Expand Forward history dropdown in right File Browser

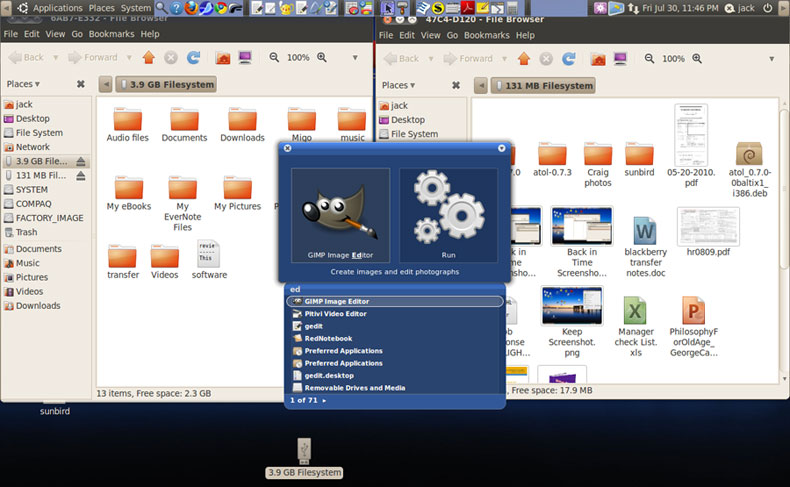click(504, 59)
